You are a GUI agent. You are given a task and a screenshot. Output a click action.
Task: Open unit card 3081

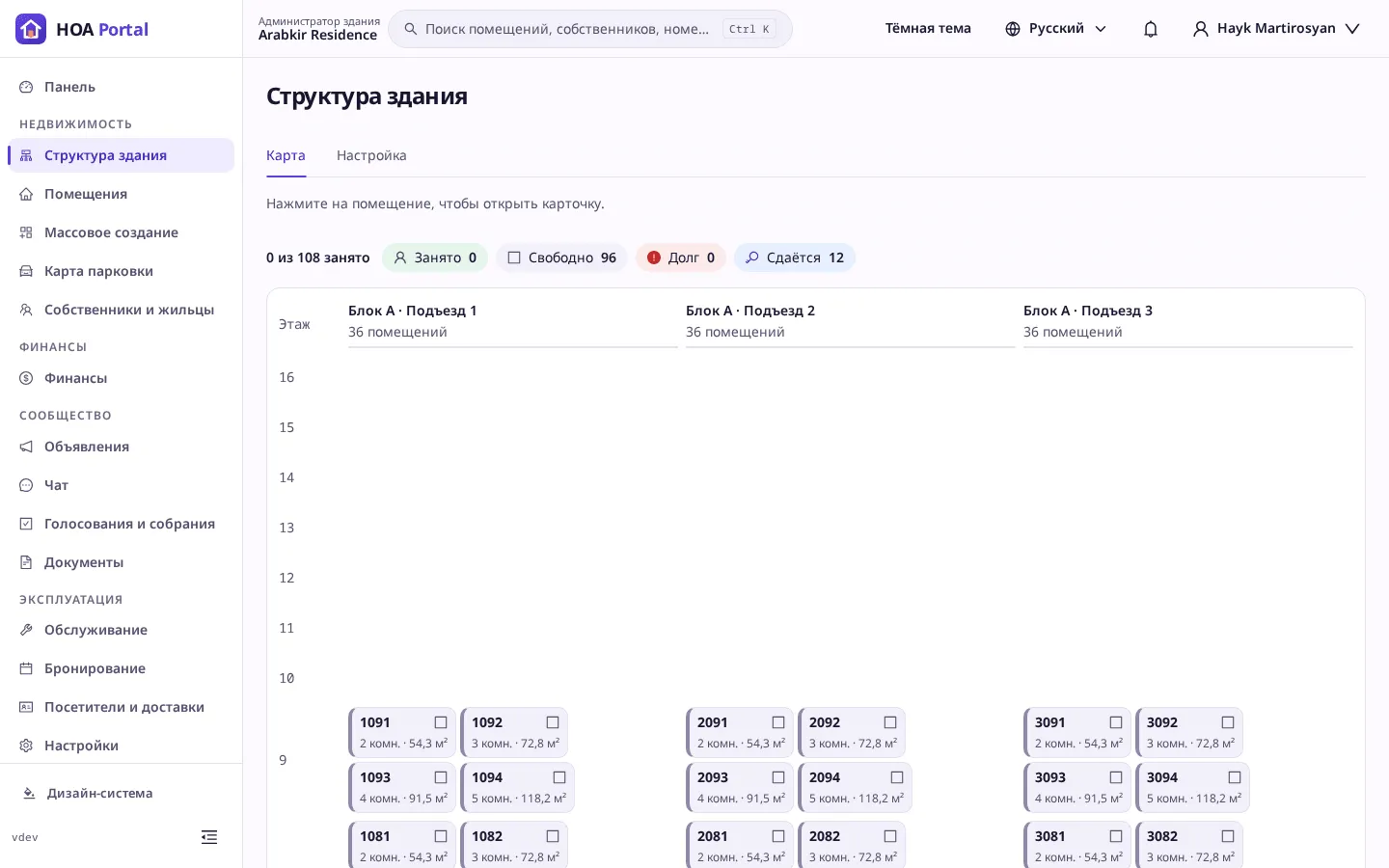1077,845
